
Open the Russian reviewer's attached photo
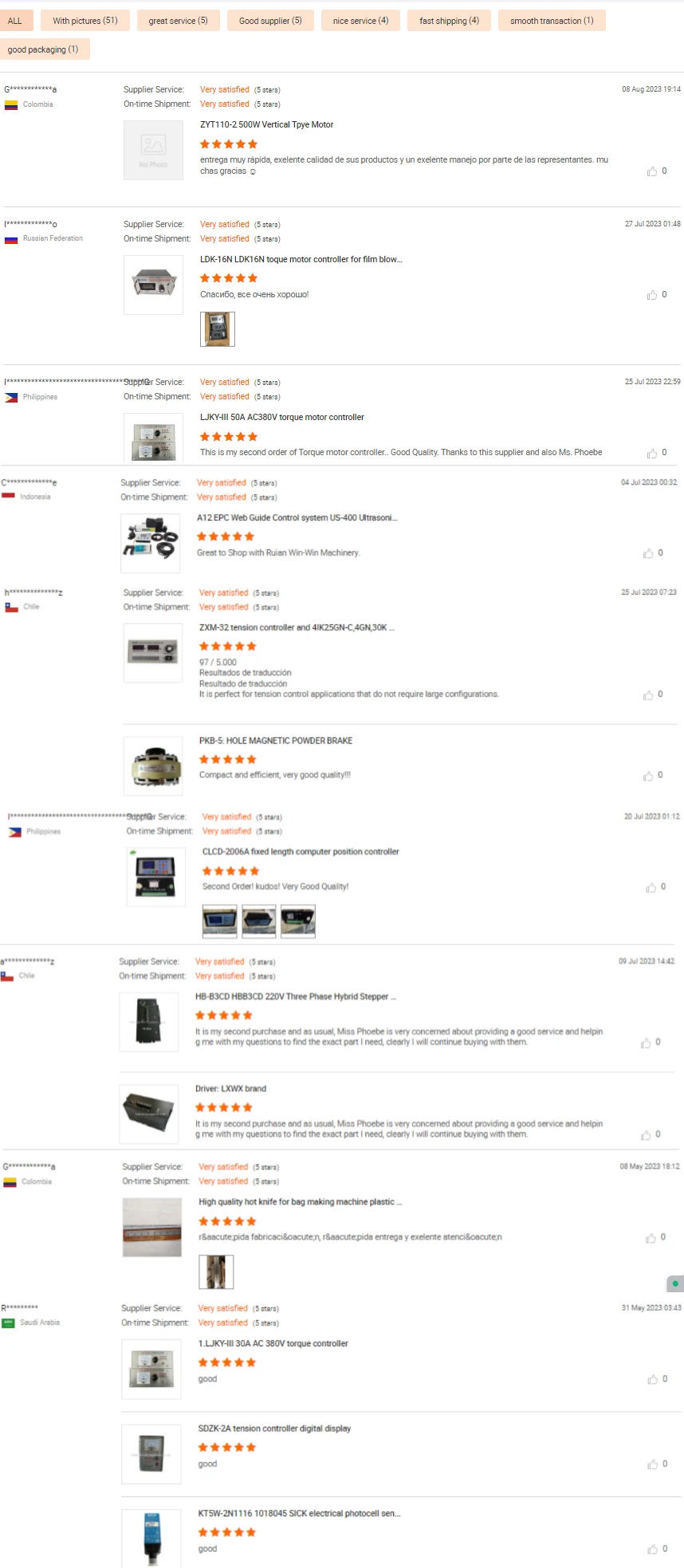[x=218, y=329]
